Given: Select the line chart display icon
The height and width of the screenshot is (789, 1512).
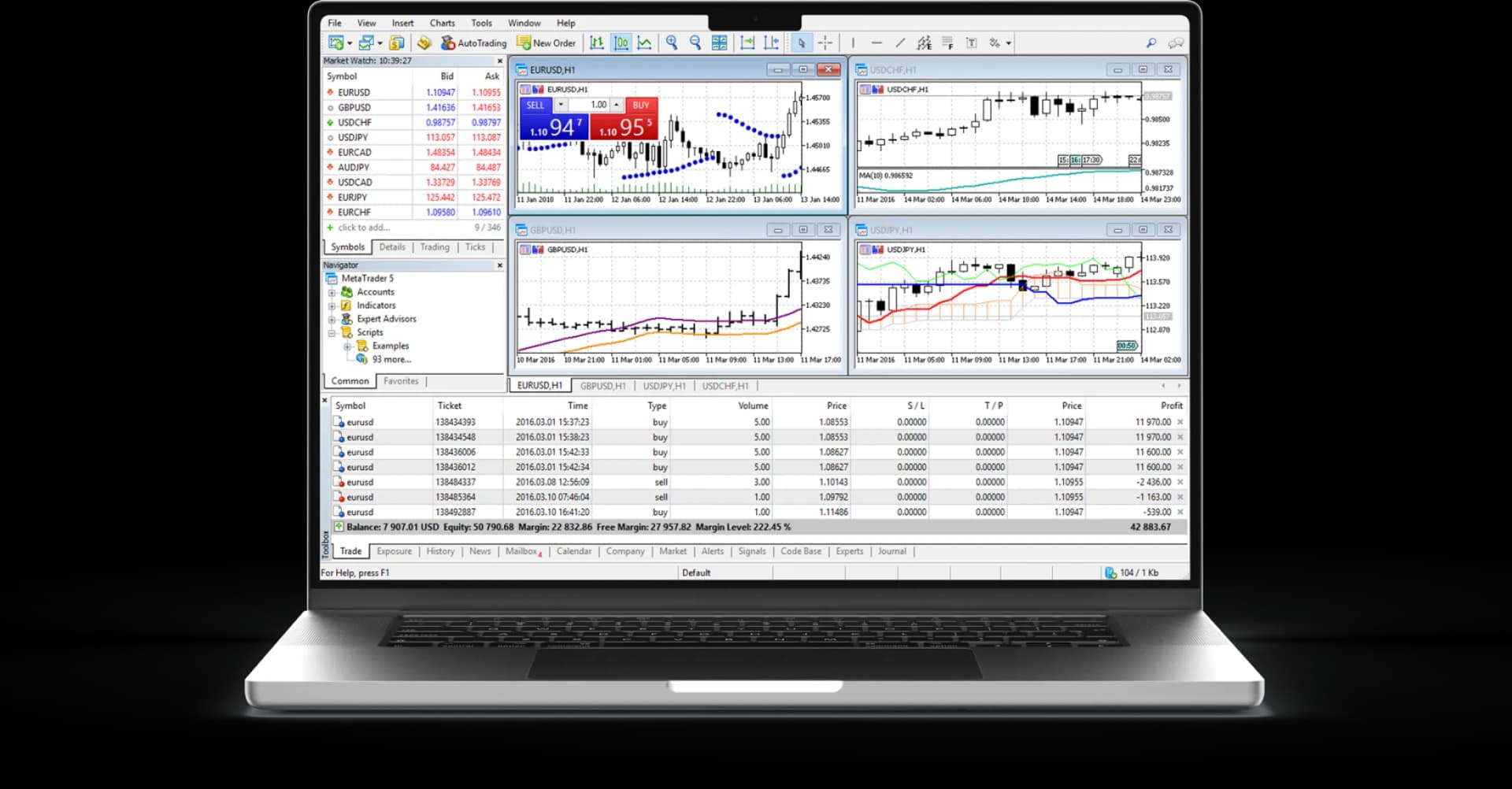Looking at the screenshot, I should [646, 43].
